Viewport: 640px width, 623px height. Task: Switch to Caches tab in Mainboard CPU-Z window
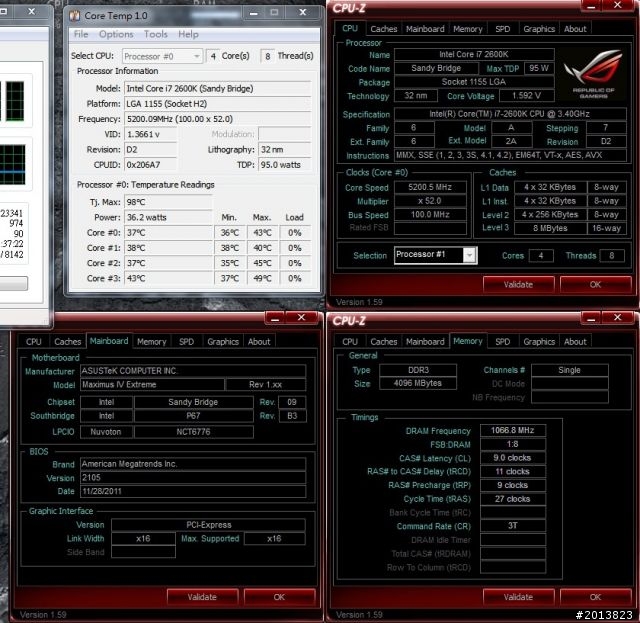67,342
